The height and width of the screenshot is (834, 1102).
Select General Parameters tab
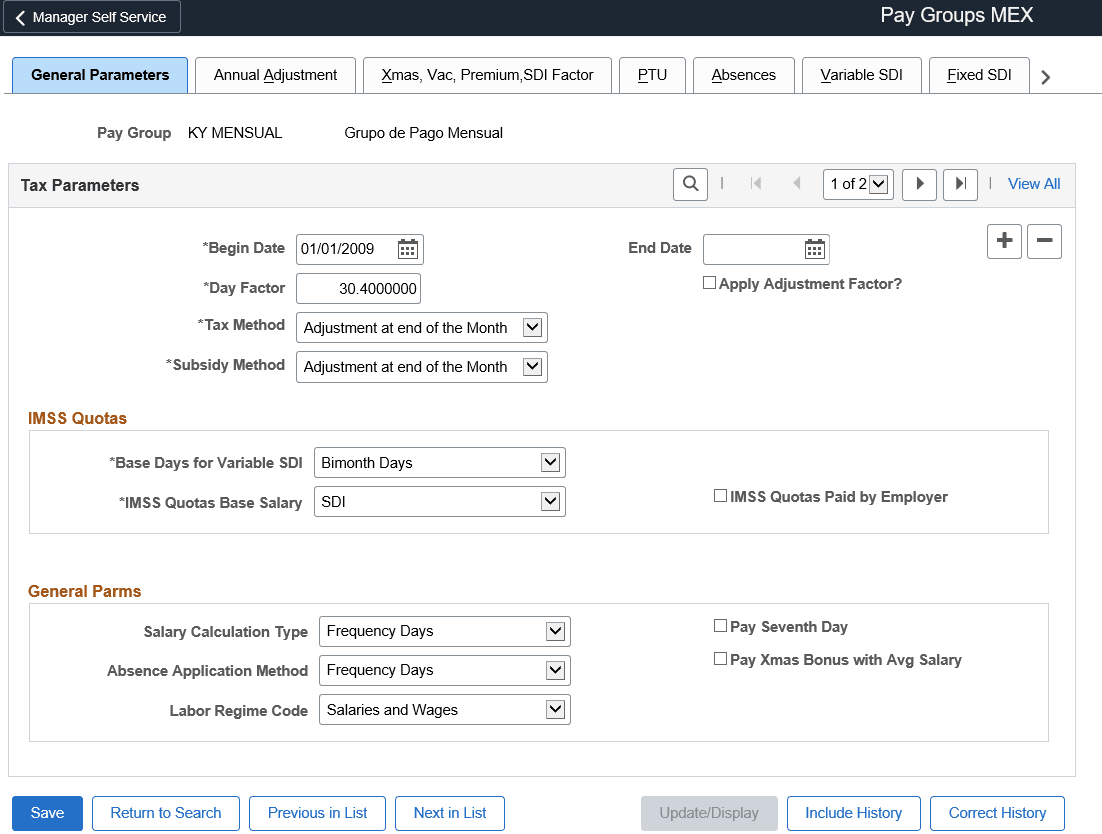tap(100, 75)
